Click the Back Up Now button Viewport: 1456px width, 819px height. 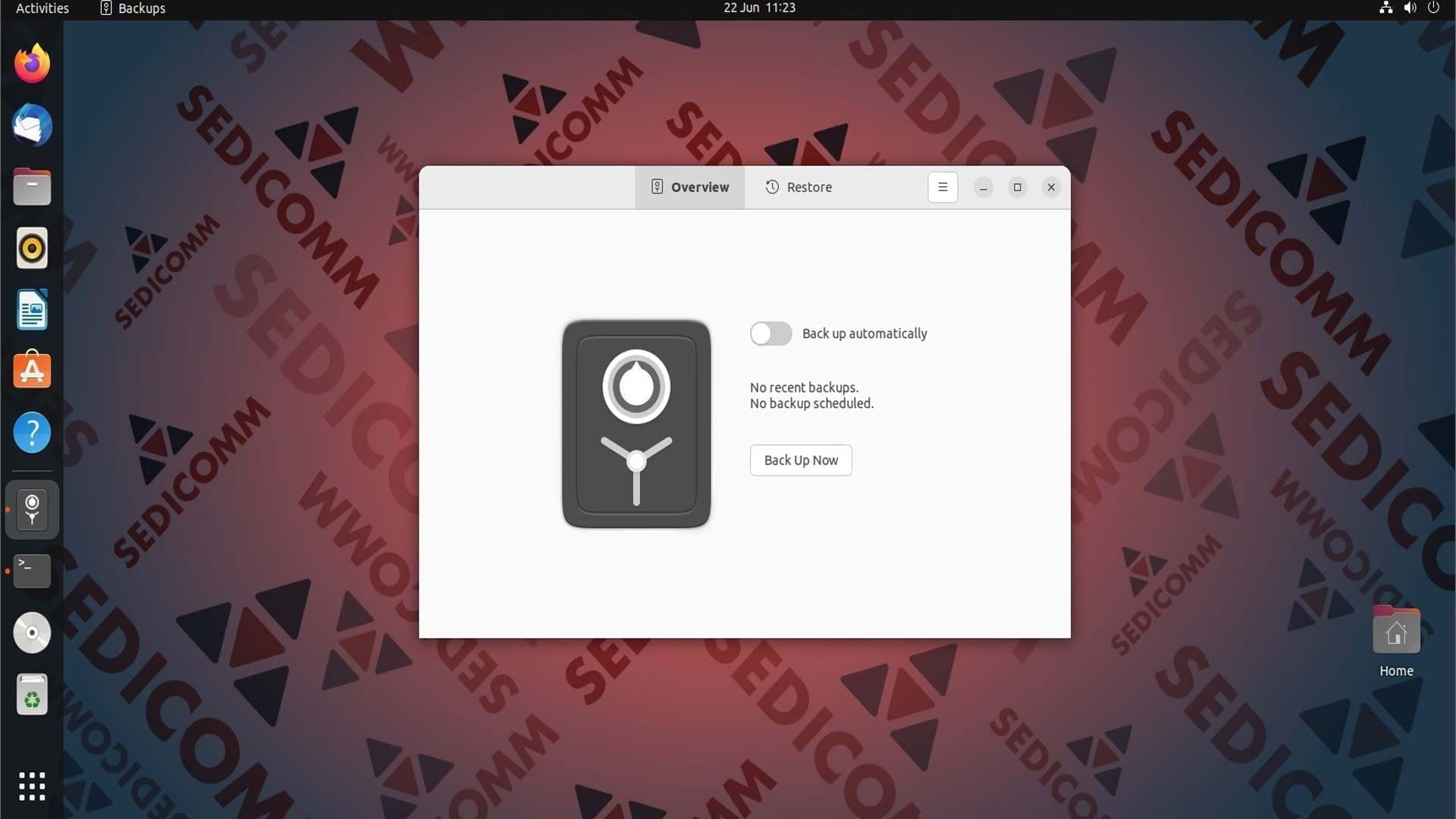click(x=801, y=460)
